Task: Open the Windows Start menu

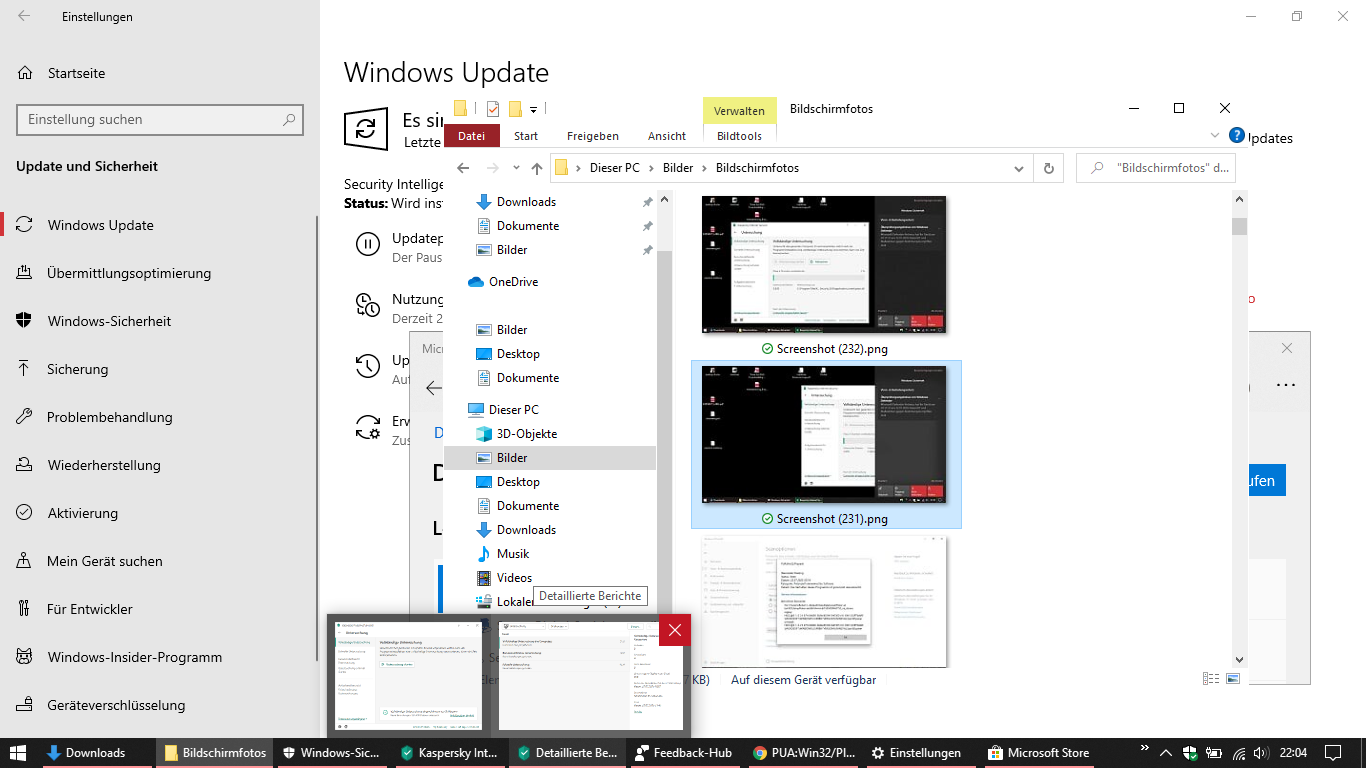Action: (18, 753)
